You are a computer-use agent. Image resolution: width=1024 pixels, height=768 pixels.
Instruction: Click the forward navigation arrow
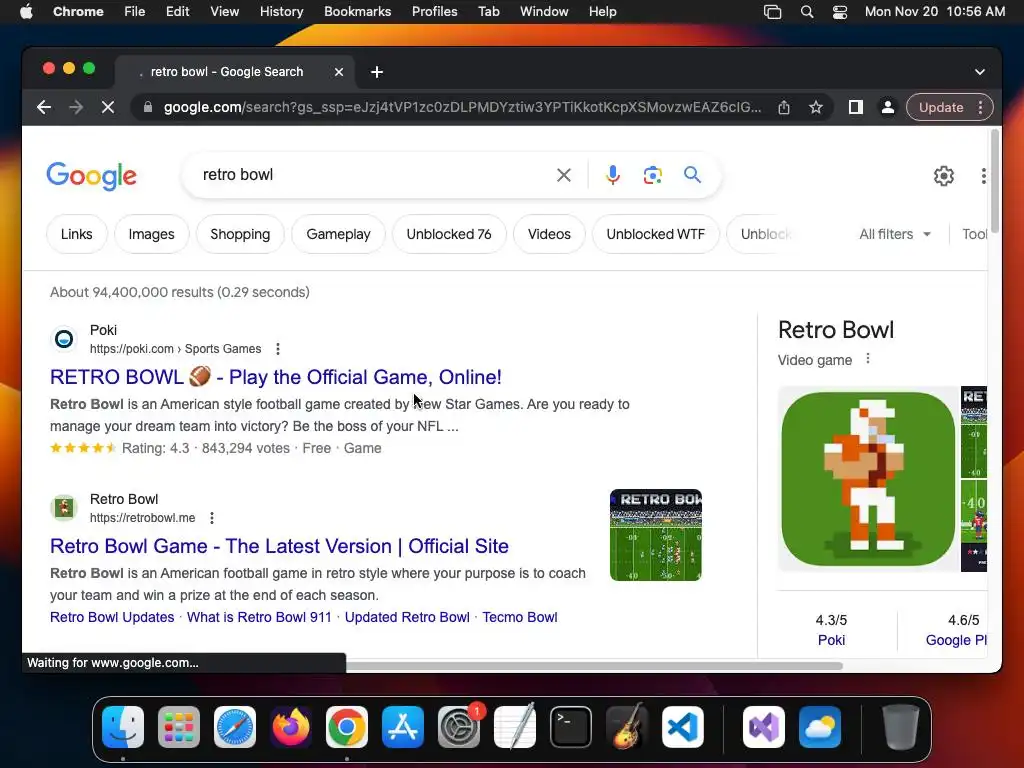pyautogui.click(x=76, y=107)
